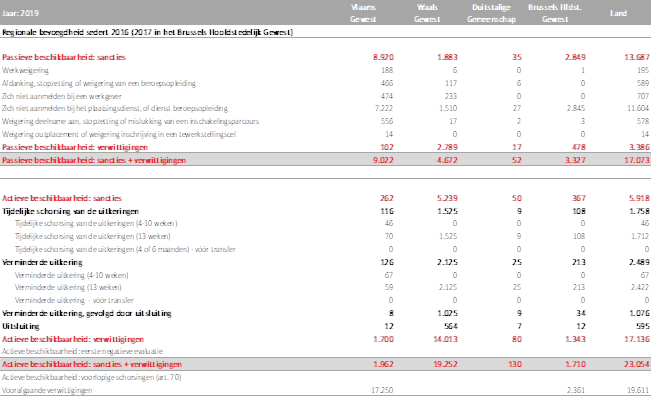Image resolution: width=652 pixels, height=397 pixels.
Task: Select bold label 'Tijdelijke schorsing van de uitkeringen'
Action: pyautogui.click(x=70, y=211)
